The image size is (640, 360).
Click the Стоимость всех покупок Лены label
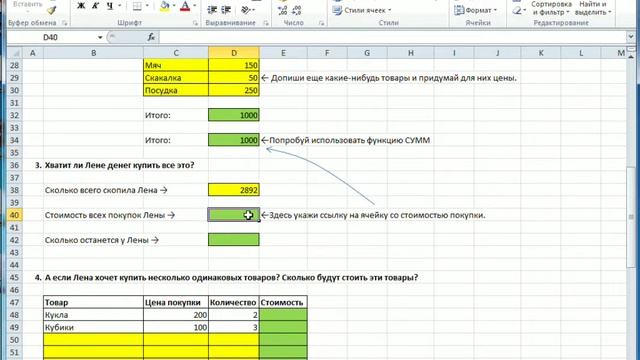coord(110,215)
